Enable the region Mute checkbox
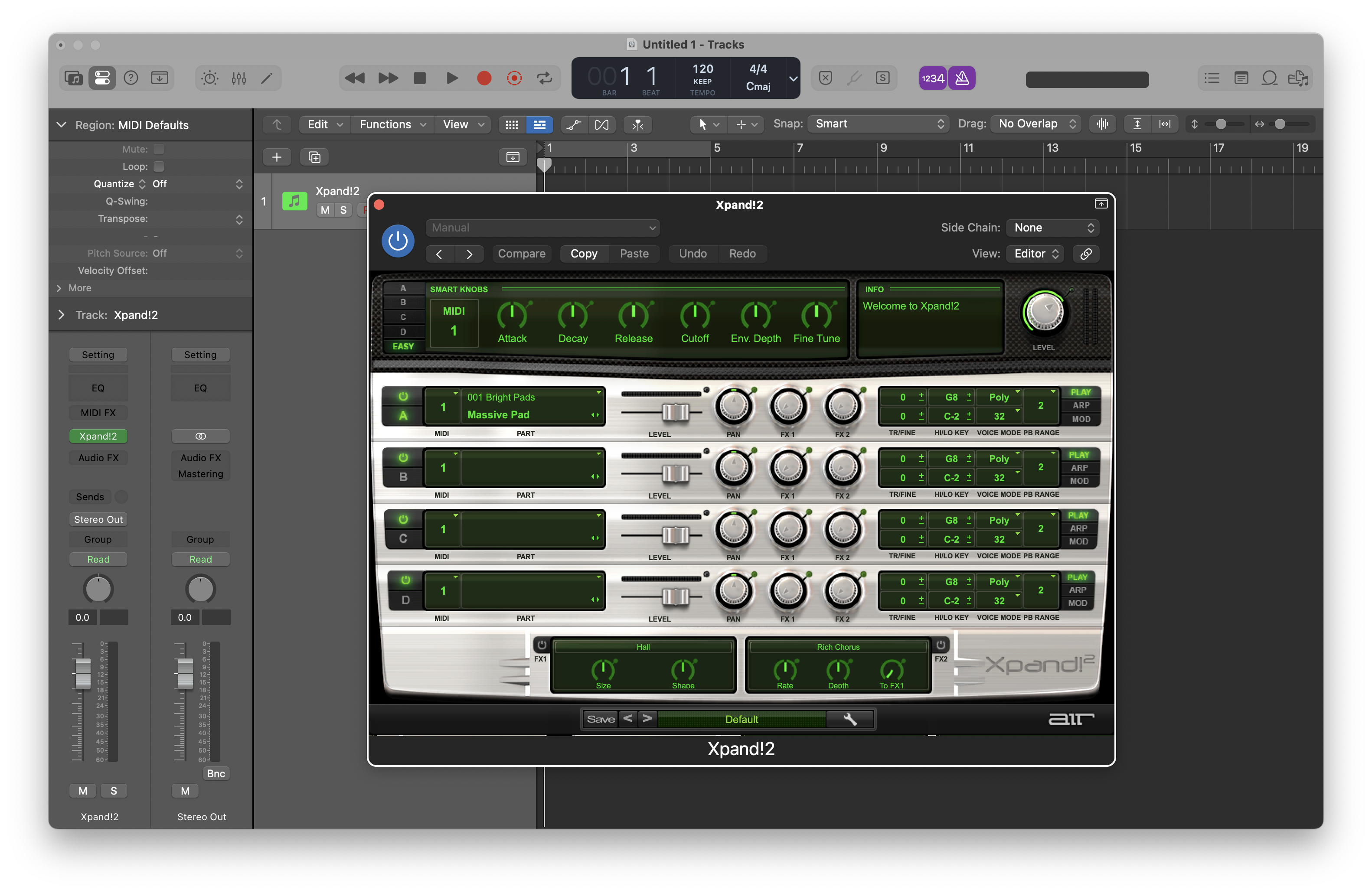Viewport: 1372px width, 893px height. (159, 149)
